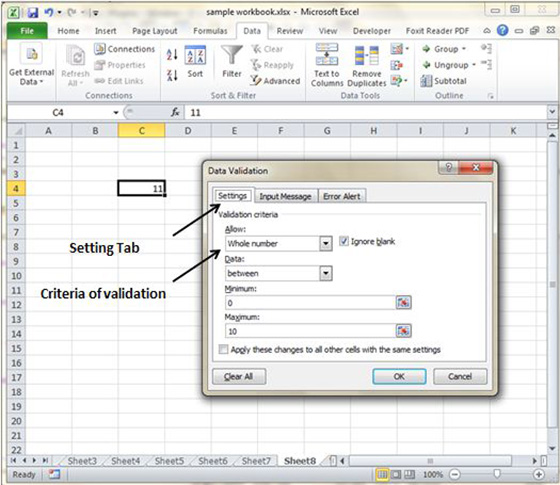Open the Data condition dropdown
560x485 pixels.
click(x=325, y=274)
